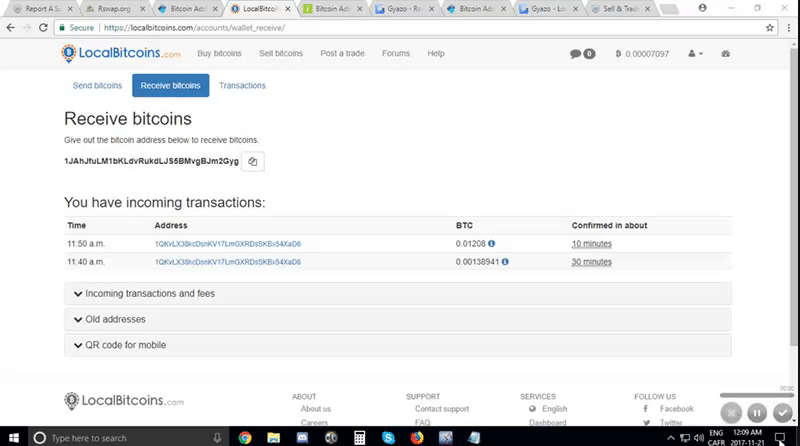Finish recording with checkmark button
The image size is (800, 446).
pyautogui.click(x=783, y=413)
